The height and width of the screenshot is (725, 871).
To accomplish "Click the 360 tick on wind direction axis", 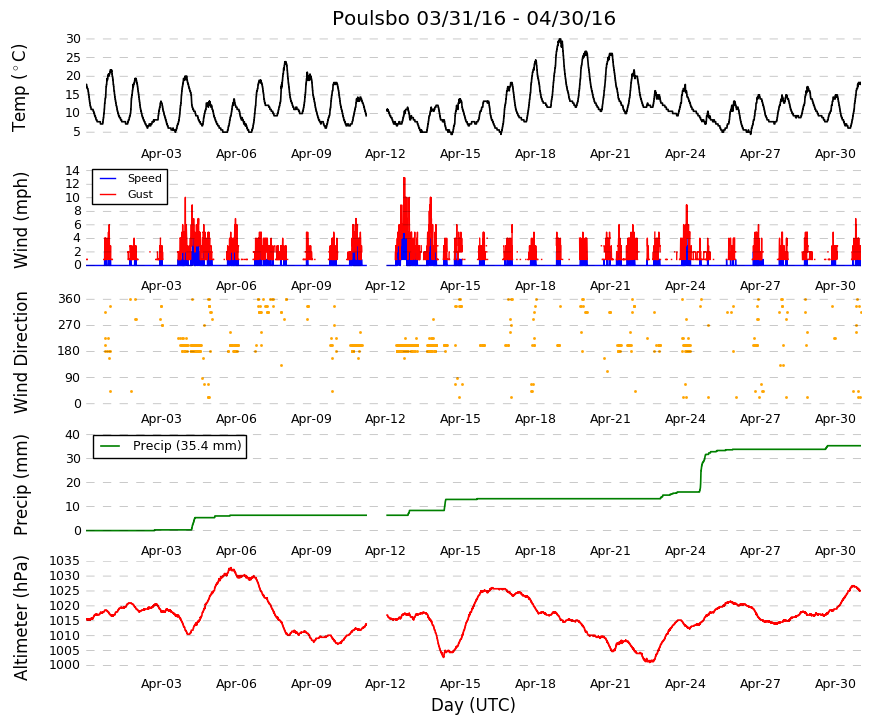I will (69, 299).
